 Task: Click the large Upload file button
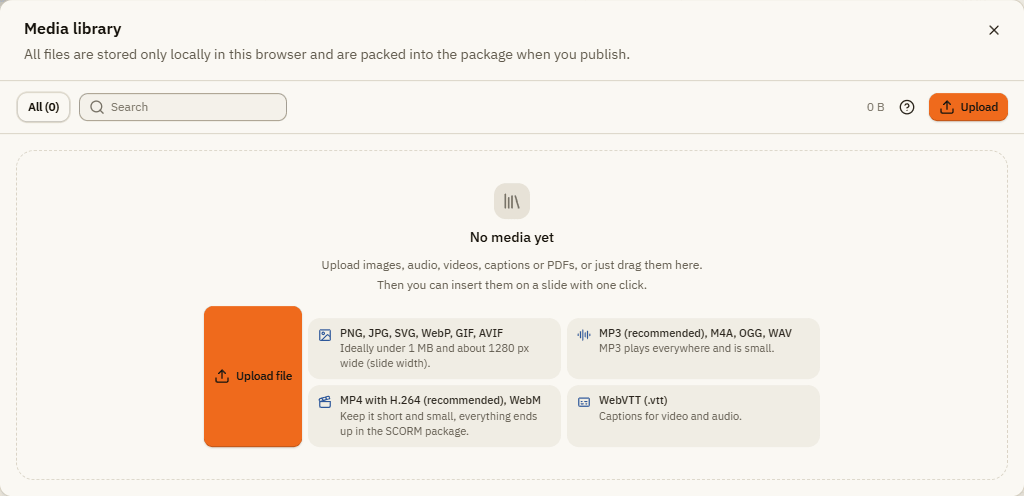pos(253,377)
